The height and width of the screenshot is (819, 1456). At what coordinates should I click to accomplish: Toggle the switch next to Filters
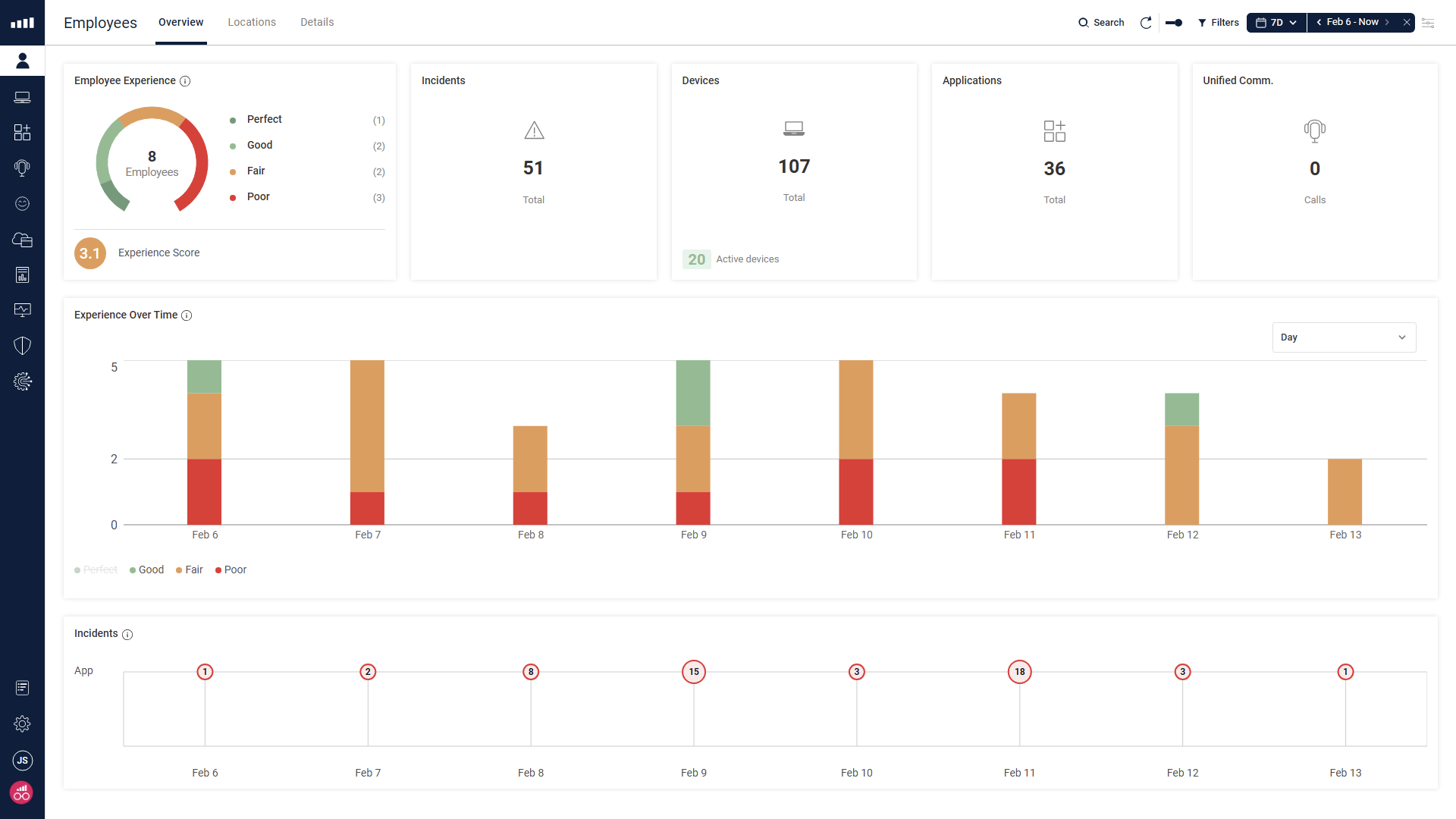pos(1174,23)
